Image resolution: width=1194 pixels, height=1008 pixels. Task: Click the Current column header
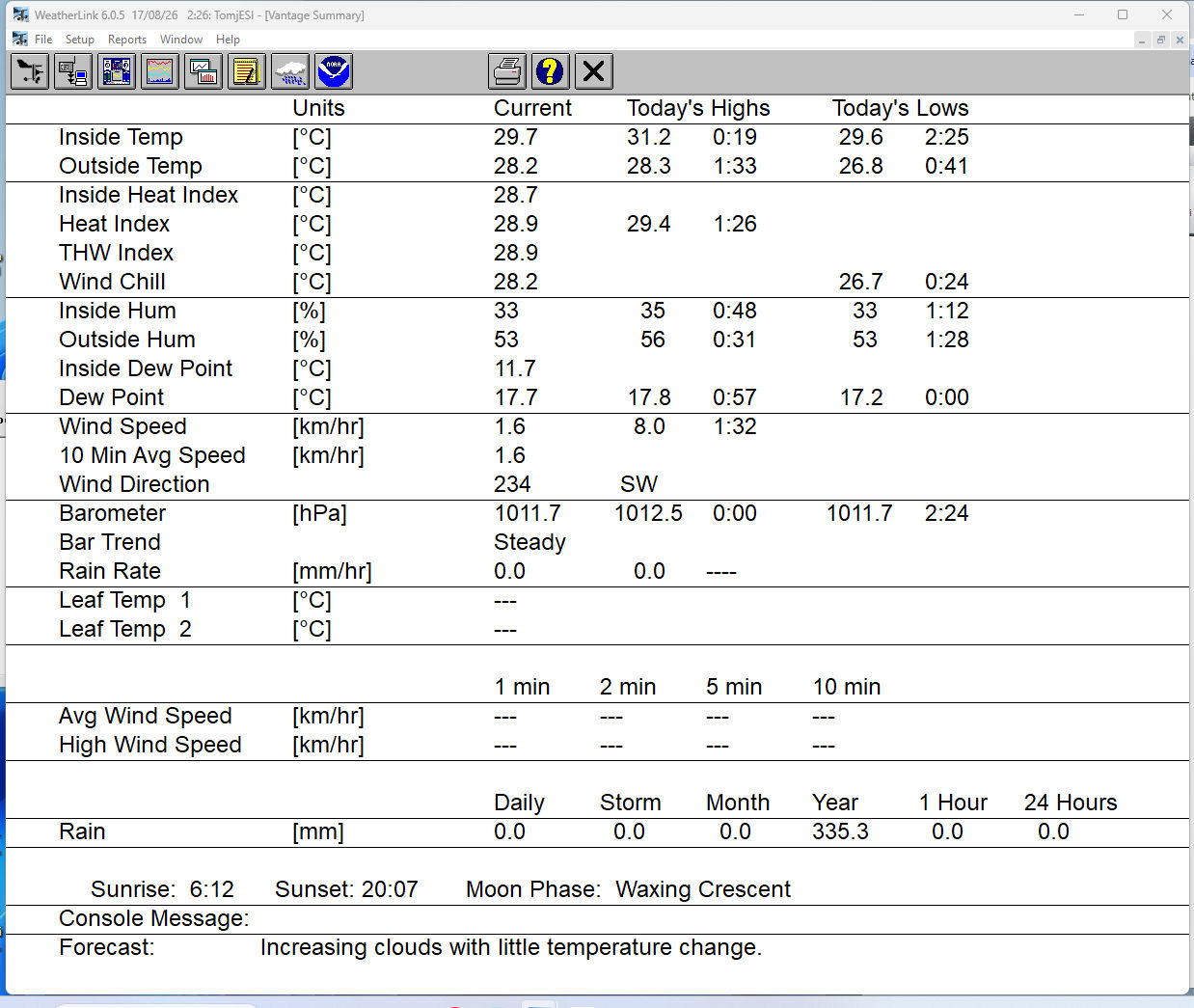[532, 108]
